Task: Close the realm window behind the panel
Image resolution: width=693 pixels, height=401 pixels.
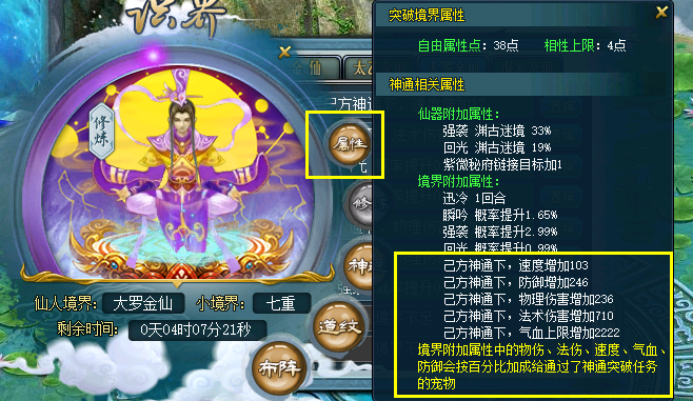Action: click(285, 52)
